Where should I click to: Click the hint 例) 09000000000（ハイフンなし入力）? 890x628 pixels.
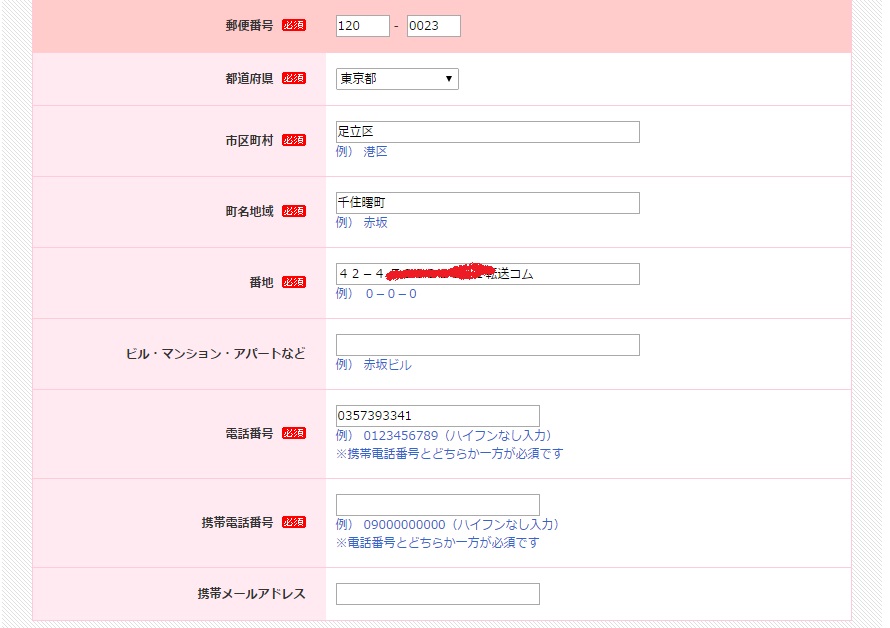[x=448, y=525]
